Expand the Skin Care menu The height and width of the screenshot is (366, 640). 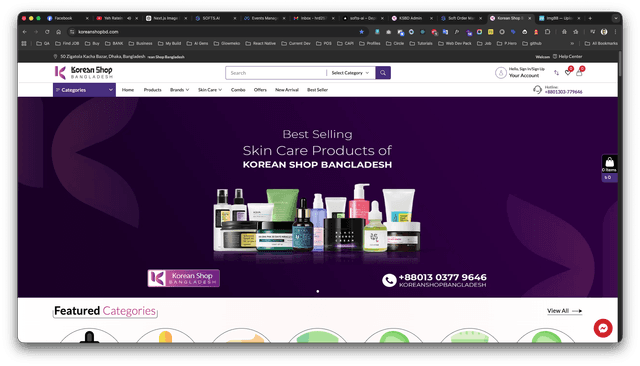[x=210, y=90]
